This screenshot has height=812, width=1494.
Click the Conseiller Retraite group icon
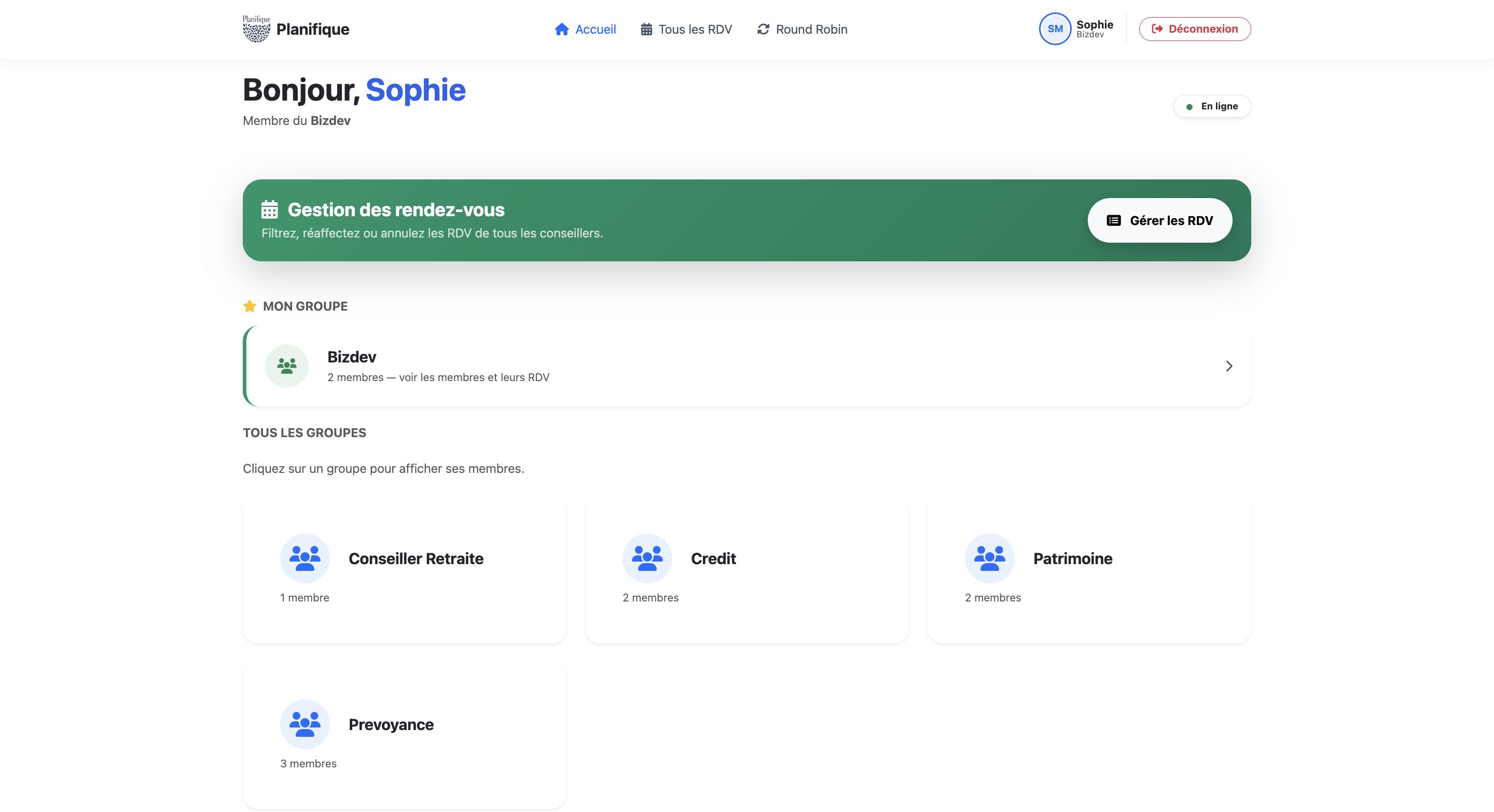[x=305, y=558]
